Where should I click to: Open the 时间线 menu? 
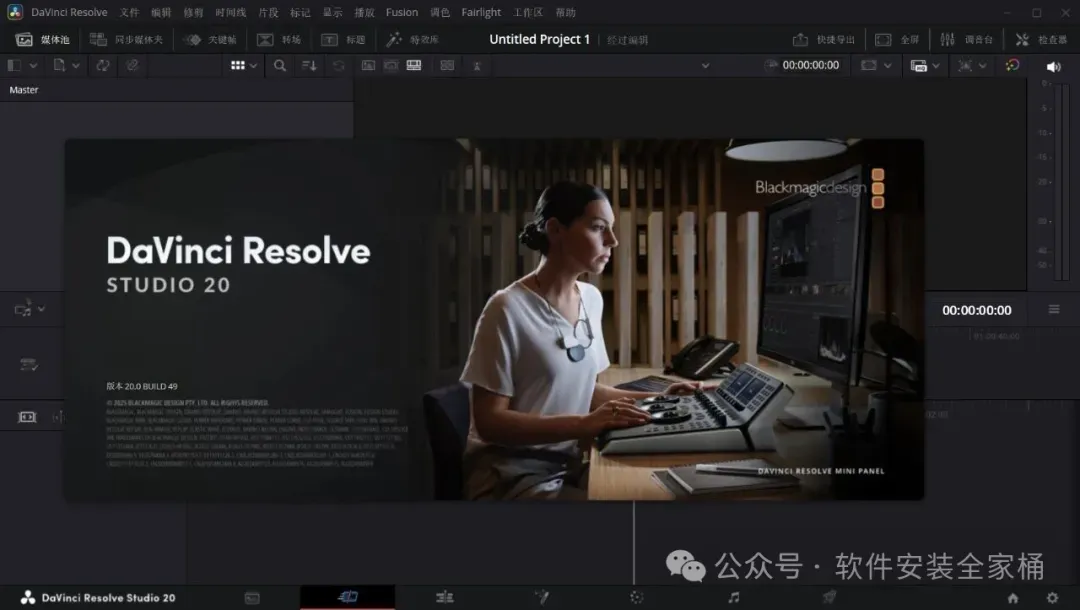230,12
